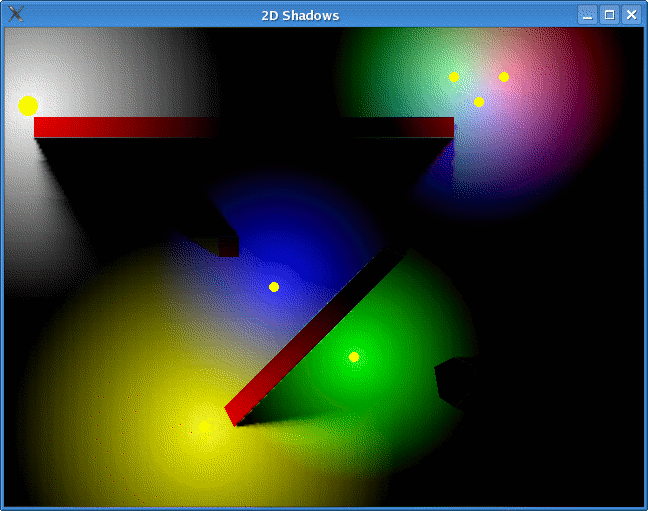The height and width of the screenshot is (511, 648).
Task: Click the yellow dot inside the blue light
Action: click(x=274, y=287)
